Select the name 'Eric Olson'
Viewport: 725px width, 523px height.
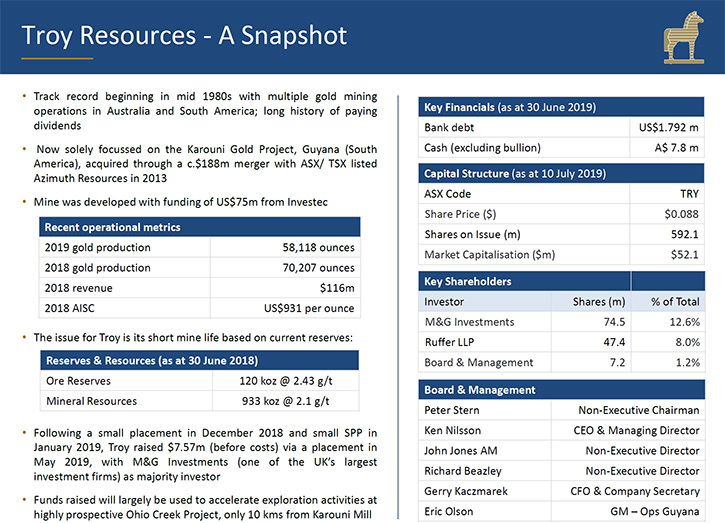coord(449,511)
